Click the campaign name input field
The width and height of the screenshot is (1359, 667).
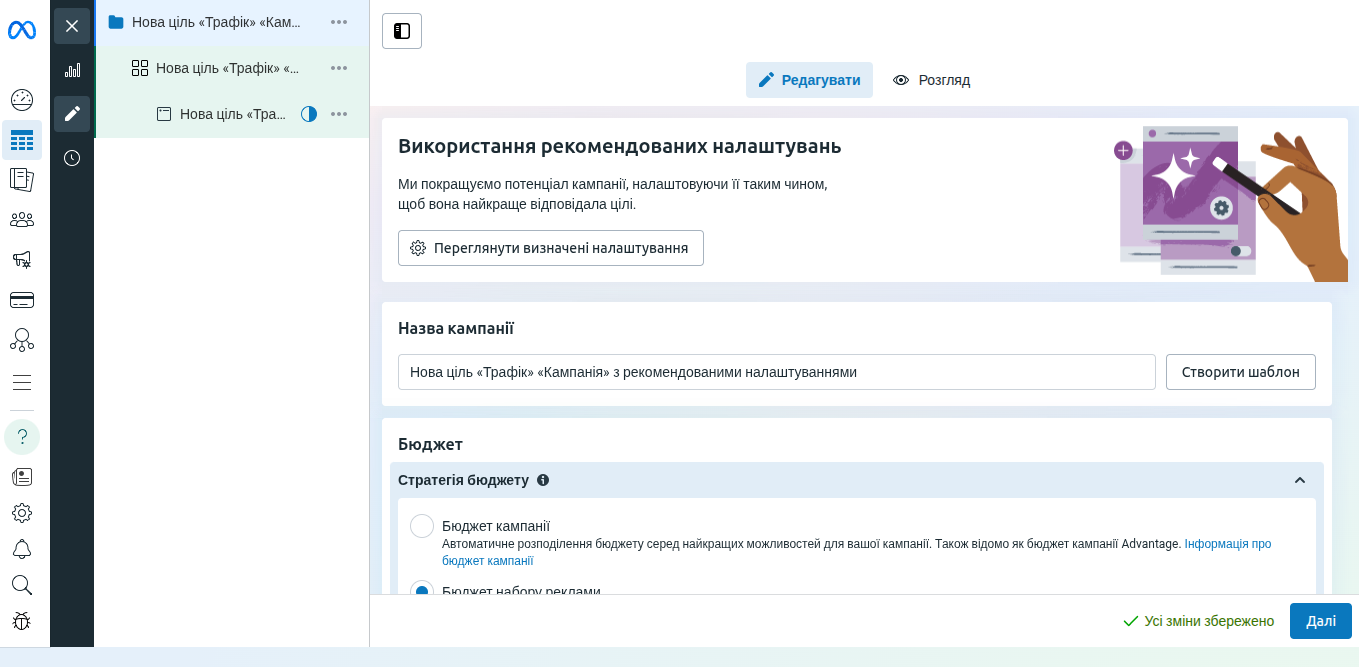point(777,371)
